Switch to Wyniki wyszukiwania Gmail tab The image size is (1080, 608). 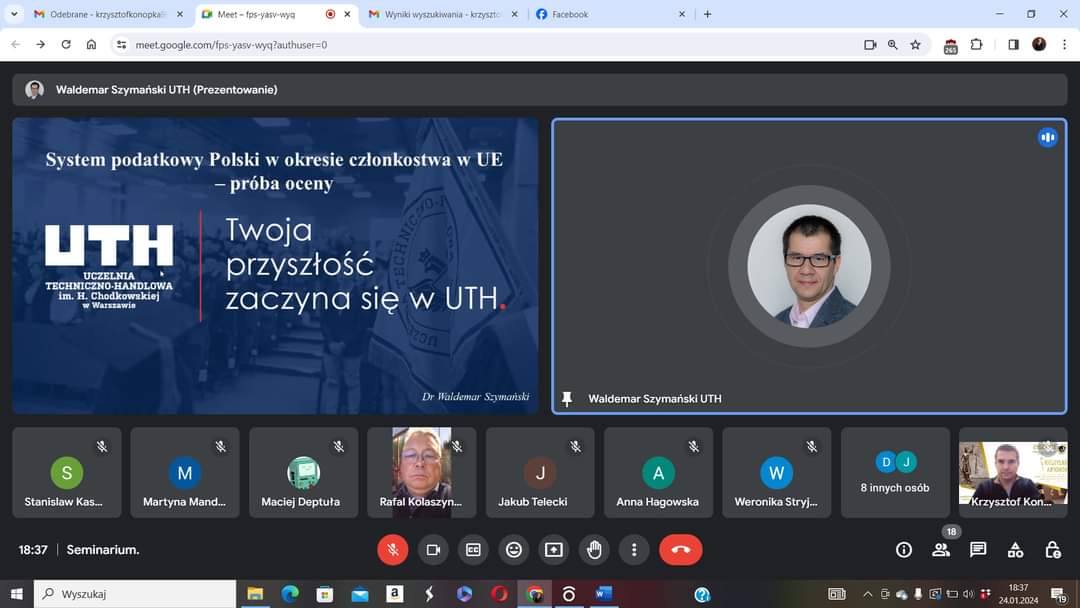pos(443,14)
